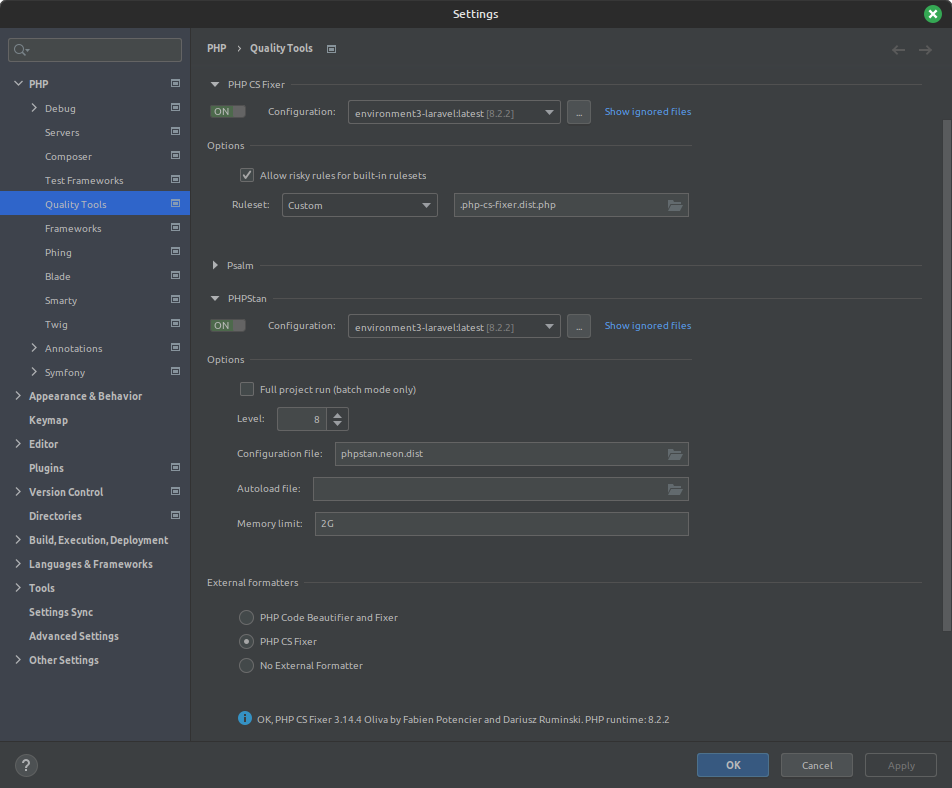Toggle PHPStan ON switch
This screenshot has height=788, width=952.
(228, 325)
